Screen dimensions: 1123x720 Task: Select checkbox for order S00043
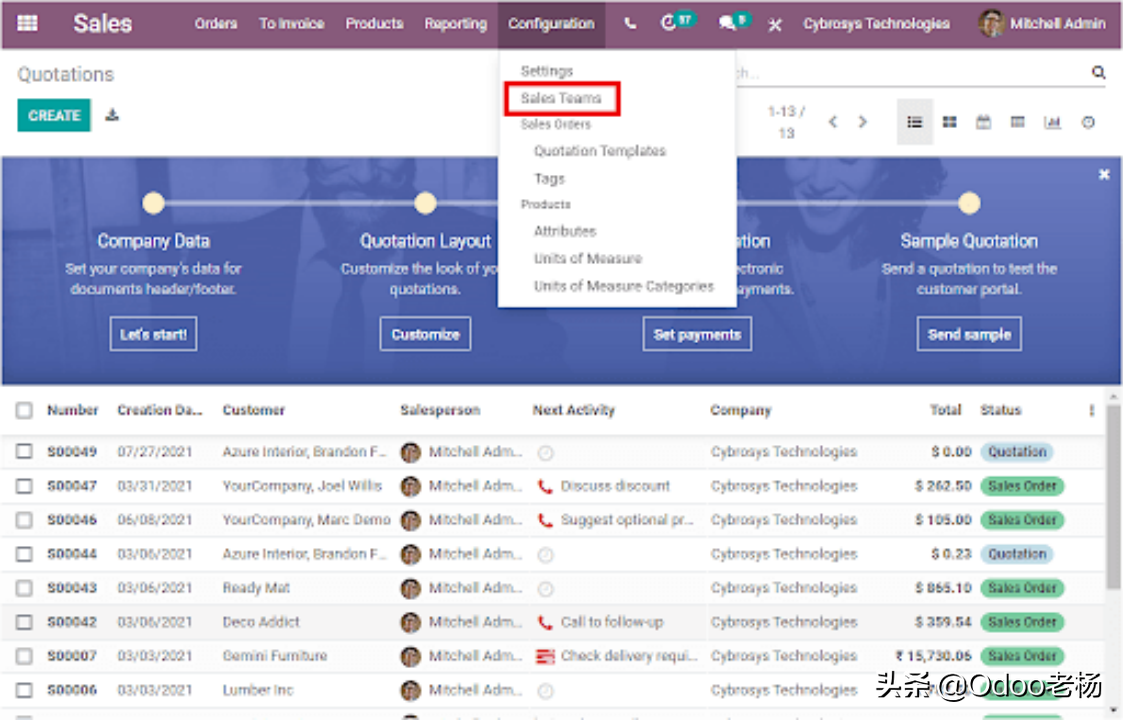[24, 587]
